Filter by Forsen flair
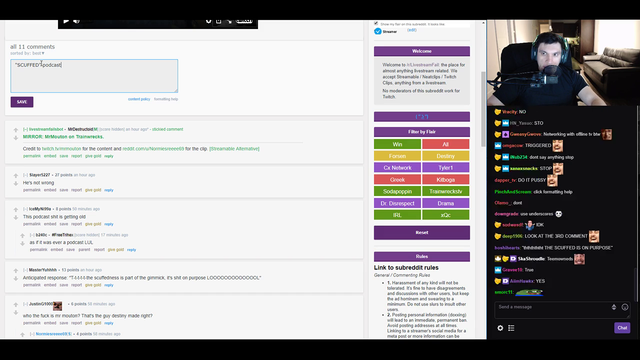 pyautogui.click(x=397, y=156)
